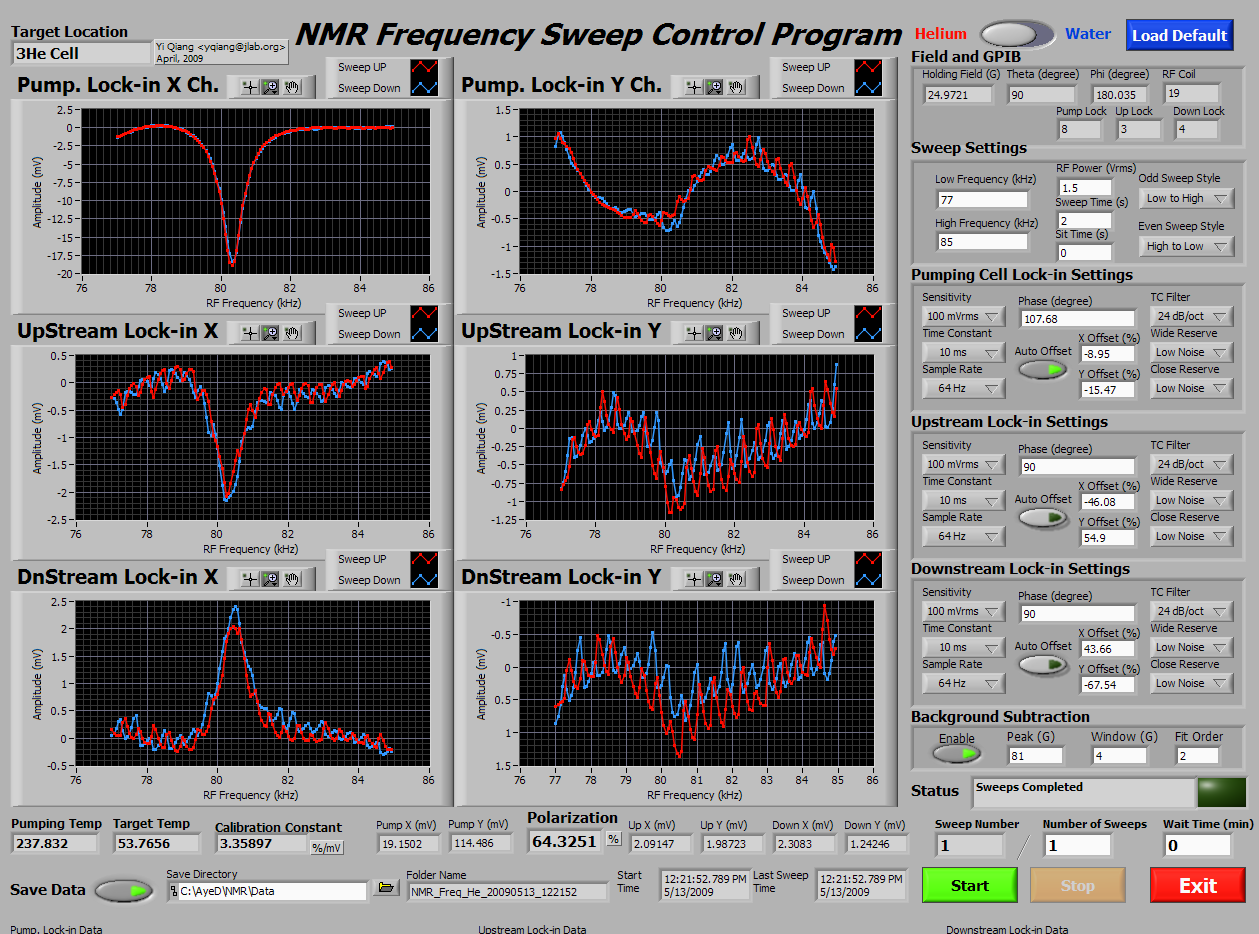Open the Even Sweep Style dropdown
Viewport: 1259px width, 934px height.
(1187, 246)
